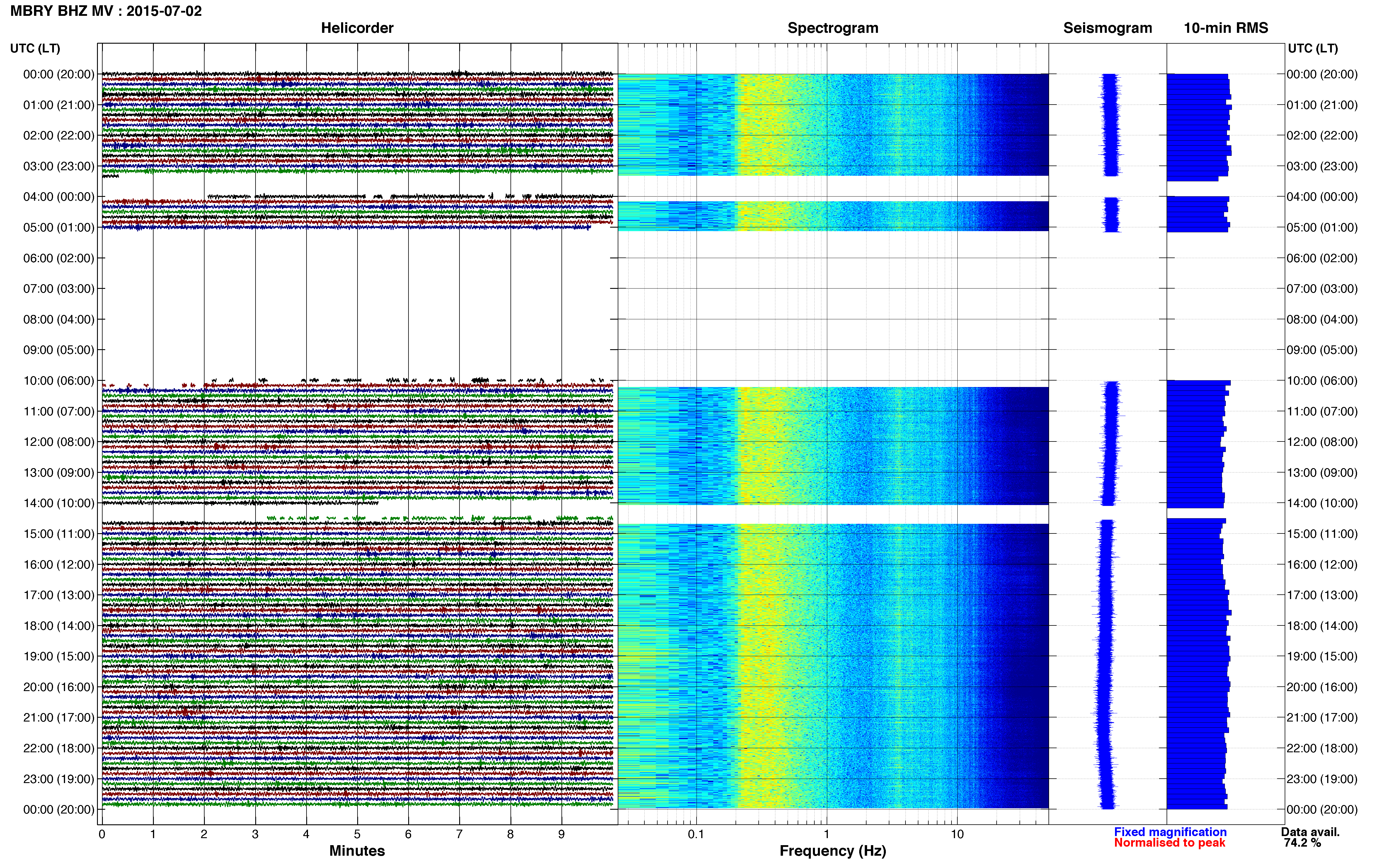Select the 'Helicorder' panel heading
Image resolution: width=1389 pixels, height=868 pixels.
pyautogui.click(x=357, y=28)
